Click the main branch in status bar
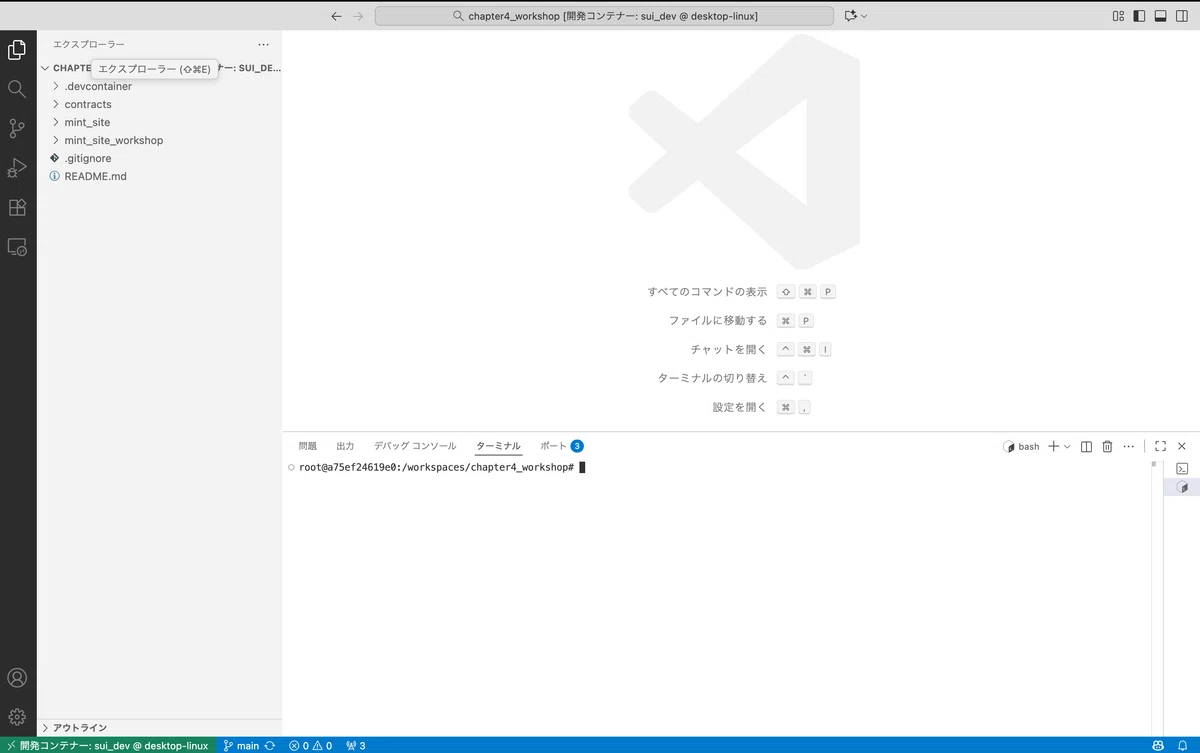The width and height of the screenshot is (1200, 753). [x=241, y=745]
